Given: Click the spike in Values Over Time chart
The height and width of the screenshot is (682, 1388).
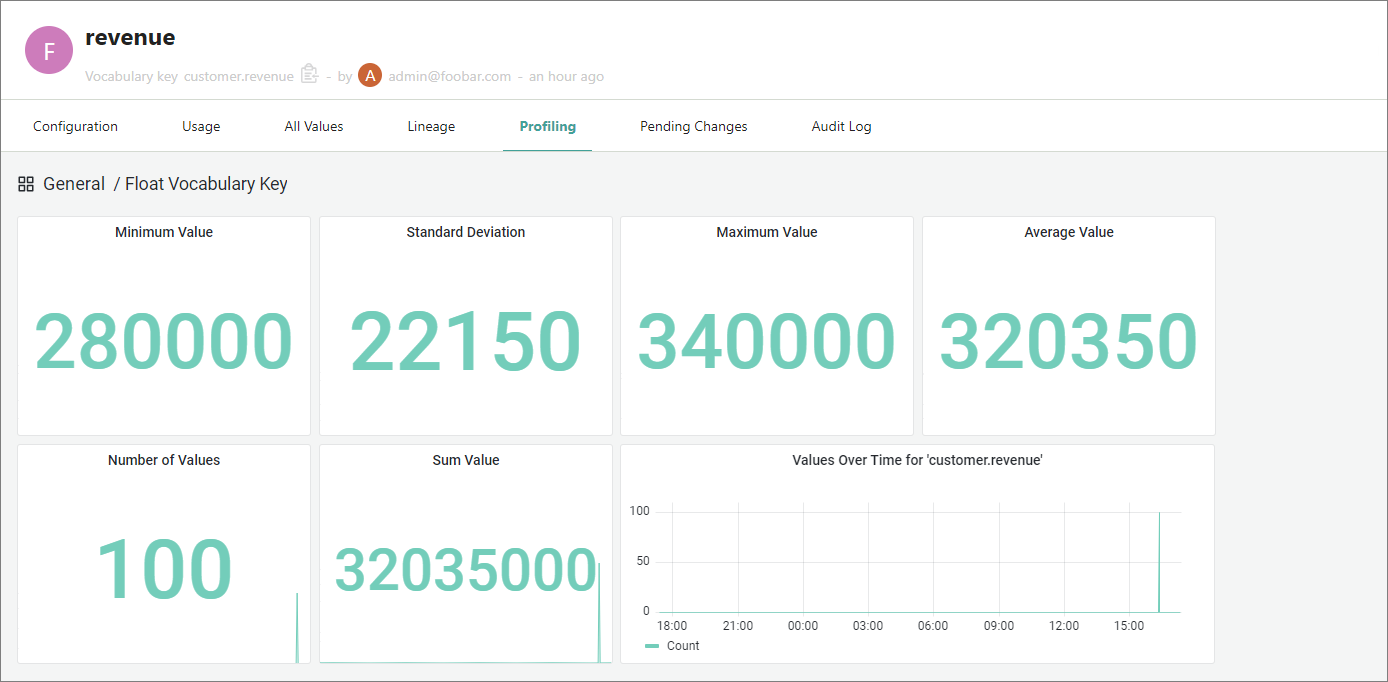Looking at the screenshot, I should tap(1159, 560).
